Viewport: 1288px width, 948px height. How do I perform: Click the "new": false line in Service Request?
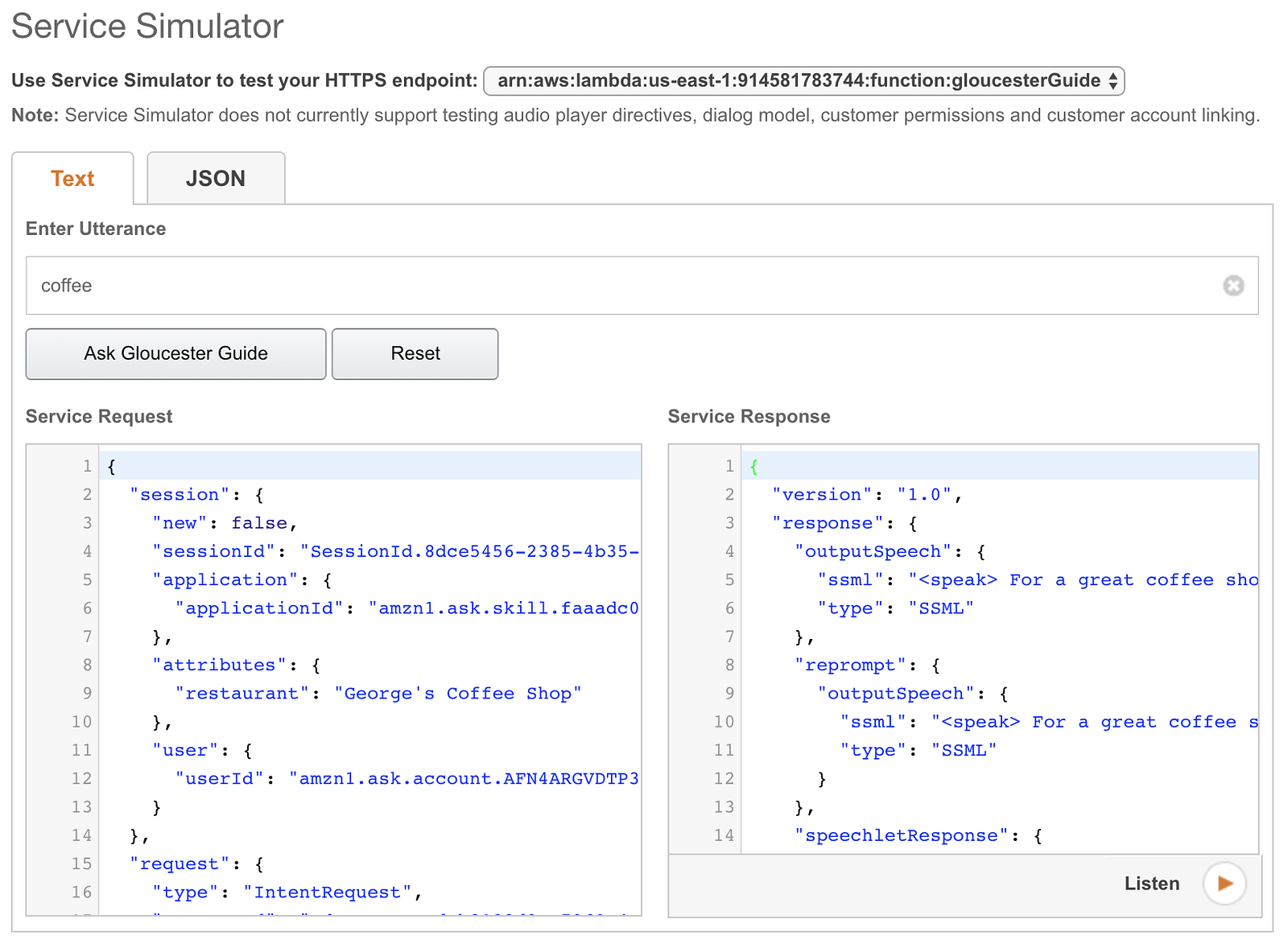point(225,523)
